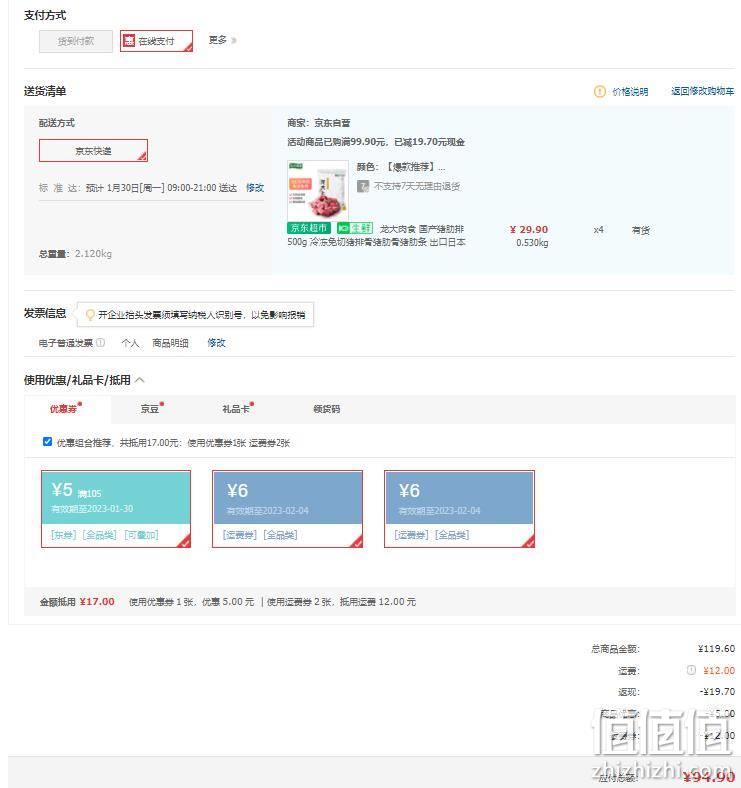Click 返回修改购物车 link
The width and height of the screenshot is (741, 788).
pyautogui.click(x=702, y=91)
